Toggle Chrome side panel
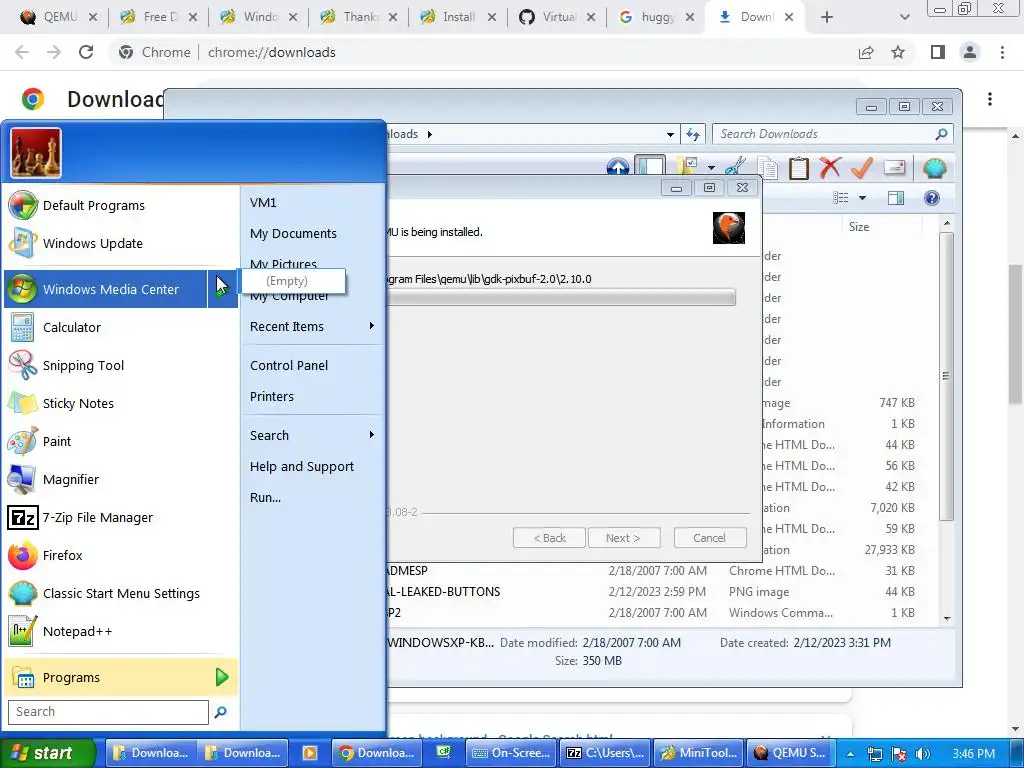1024x768 pixels. 938,52
